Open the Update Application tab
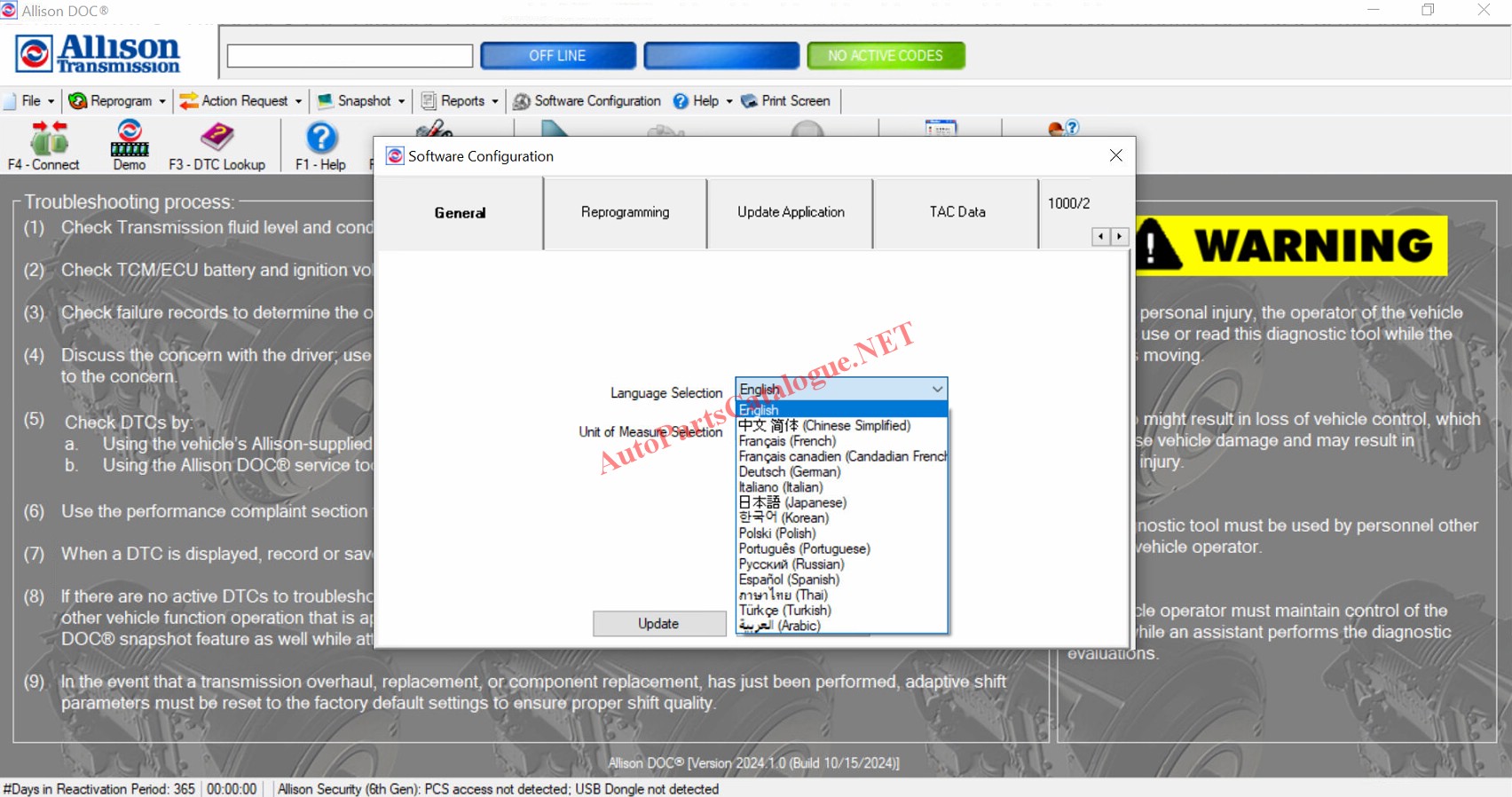Screen dimensions: 1512x797 (x=791, y=213)
